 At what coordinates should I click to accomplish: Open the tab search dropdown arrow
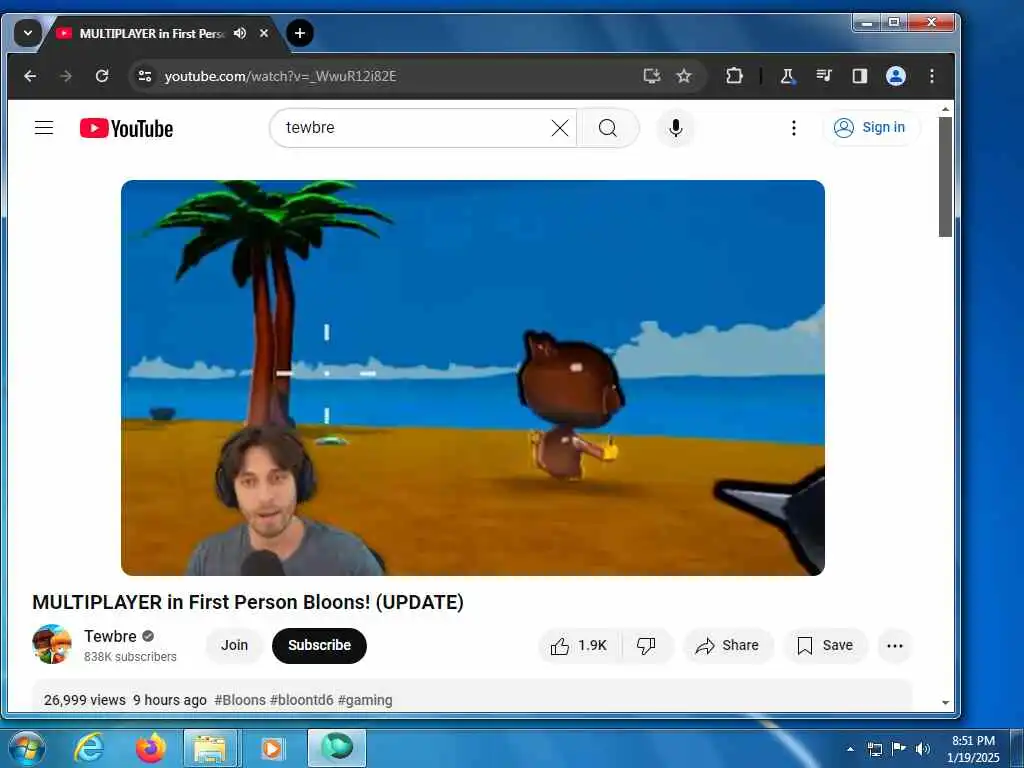27,33
